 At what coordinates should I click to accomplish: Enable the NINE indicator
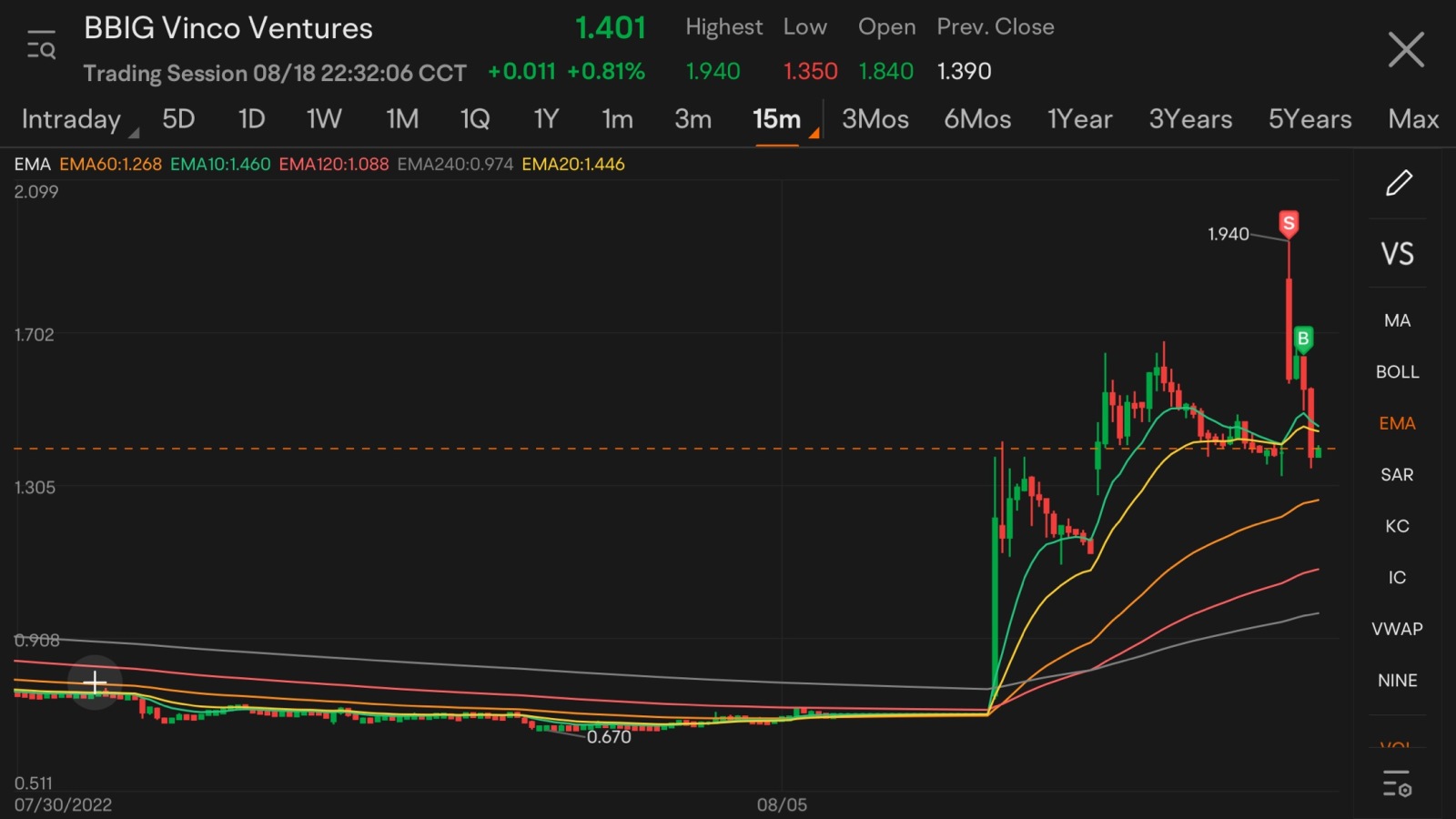tap(1397, 681)
